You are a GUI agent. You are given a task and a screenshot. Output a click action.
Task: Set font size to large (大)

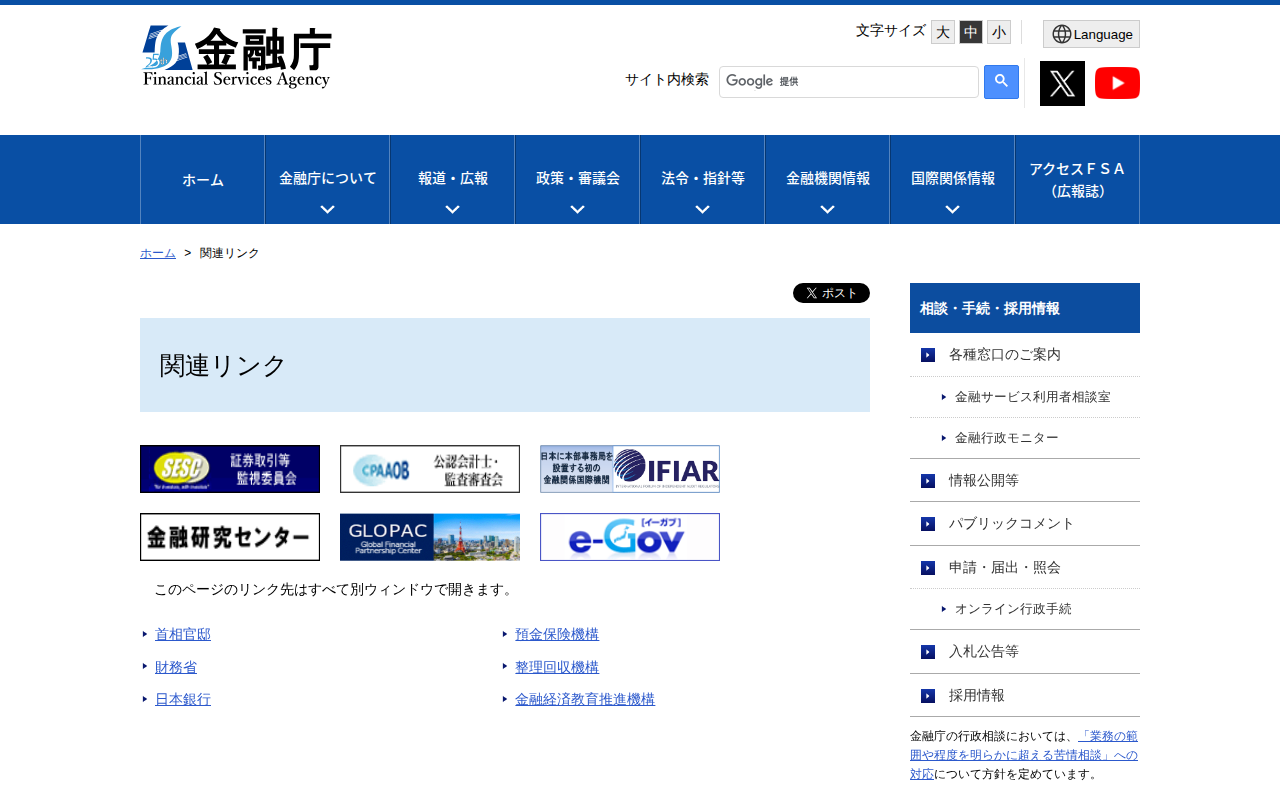click(x=943, y=32)
